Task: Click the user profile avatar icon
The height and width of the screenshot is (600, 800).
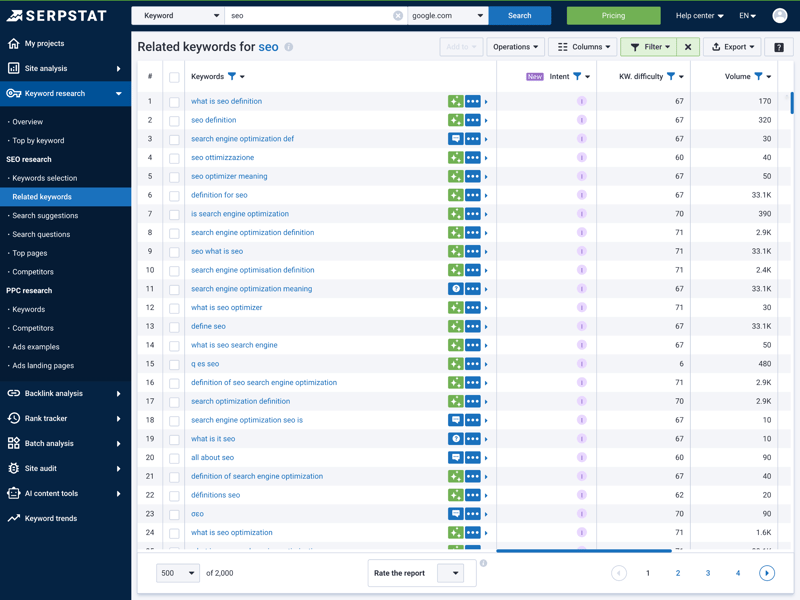Action: (x=780, y=16)
